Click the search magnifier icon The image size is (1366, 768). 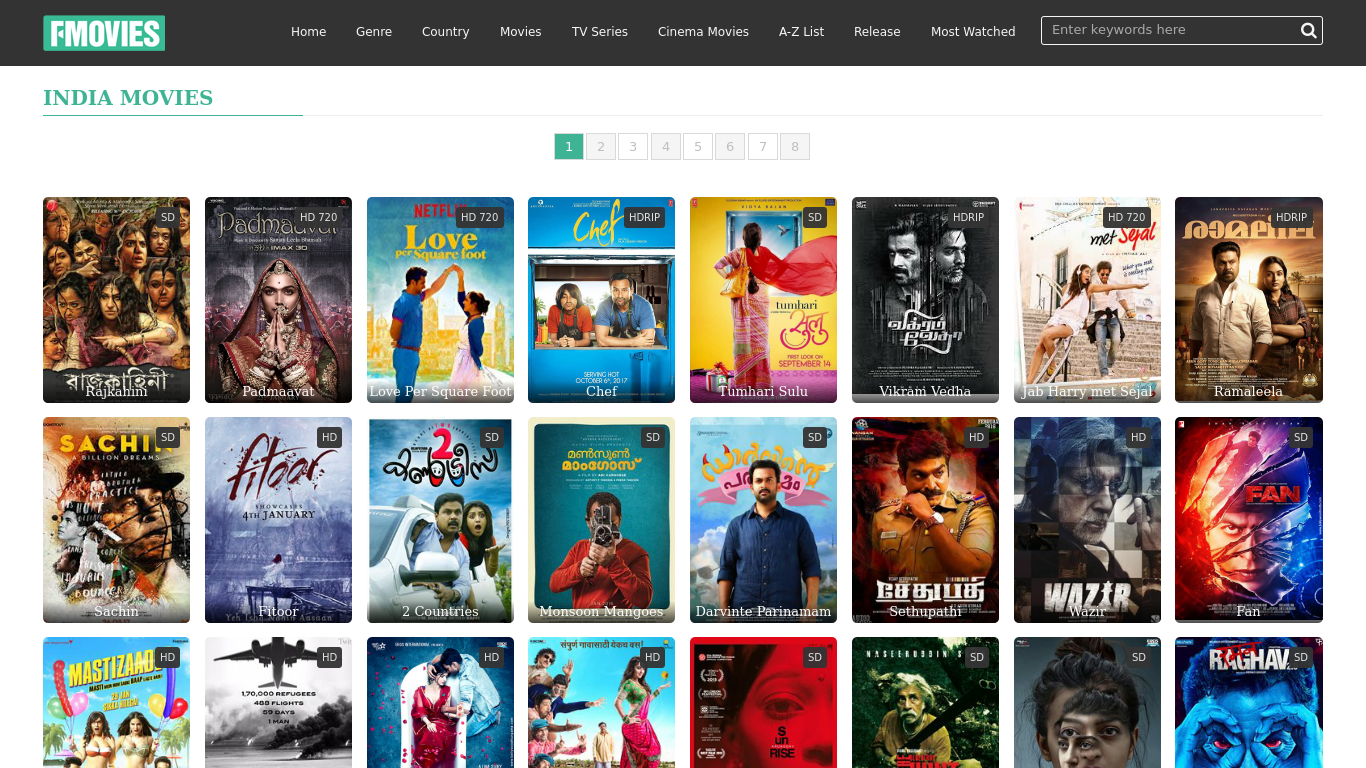click(1308, 30)
